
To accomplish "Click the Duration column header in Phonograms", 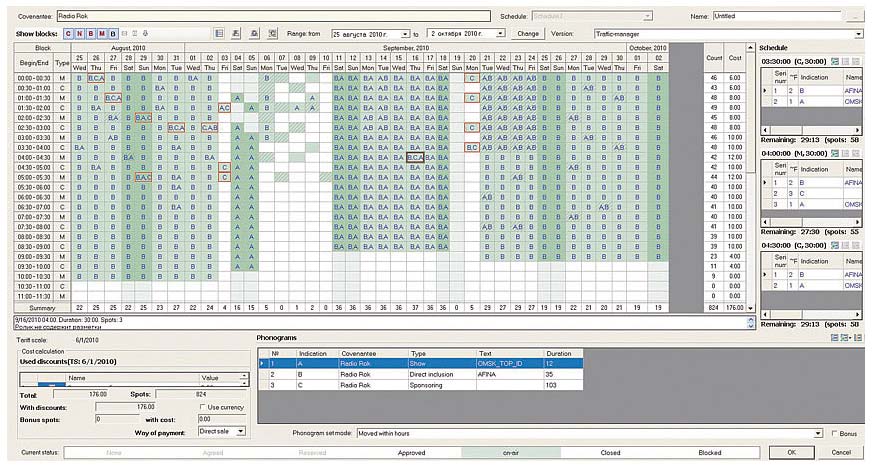I will [x=563, y=353].
